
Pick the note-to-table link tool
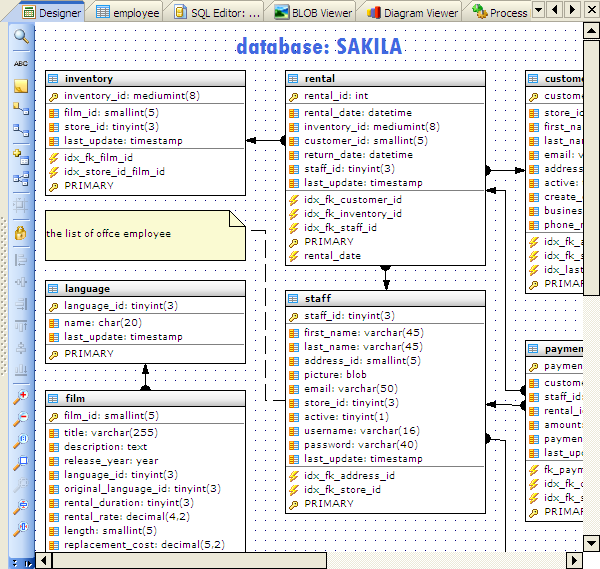[21, 109]
